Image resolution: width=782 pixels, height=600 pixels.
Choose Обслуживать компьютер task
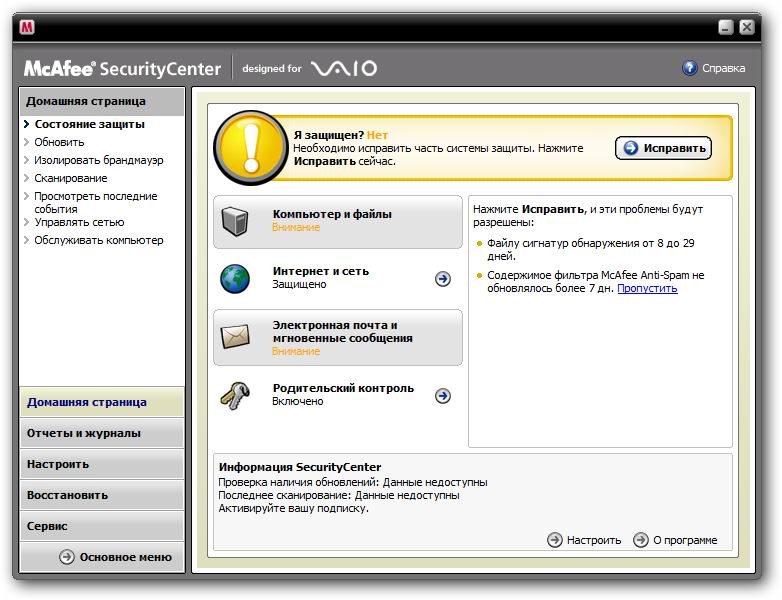click(99, 240)
